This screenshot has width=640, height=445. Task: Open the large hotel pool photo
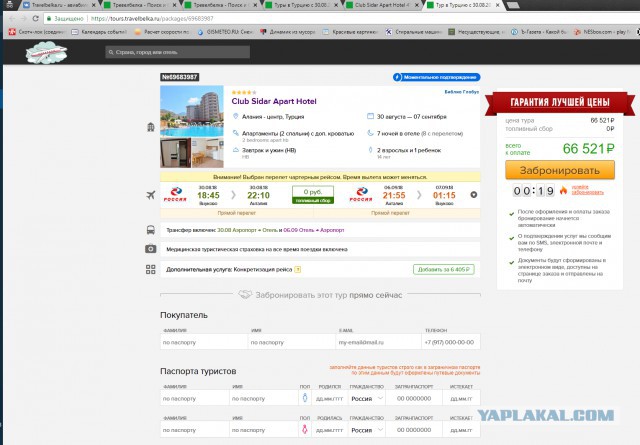tap(192, 111)
